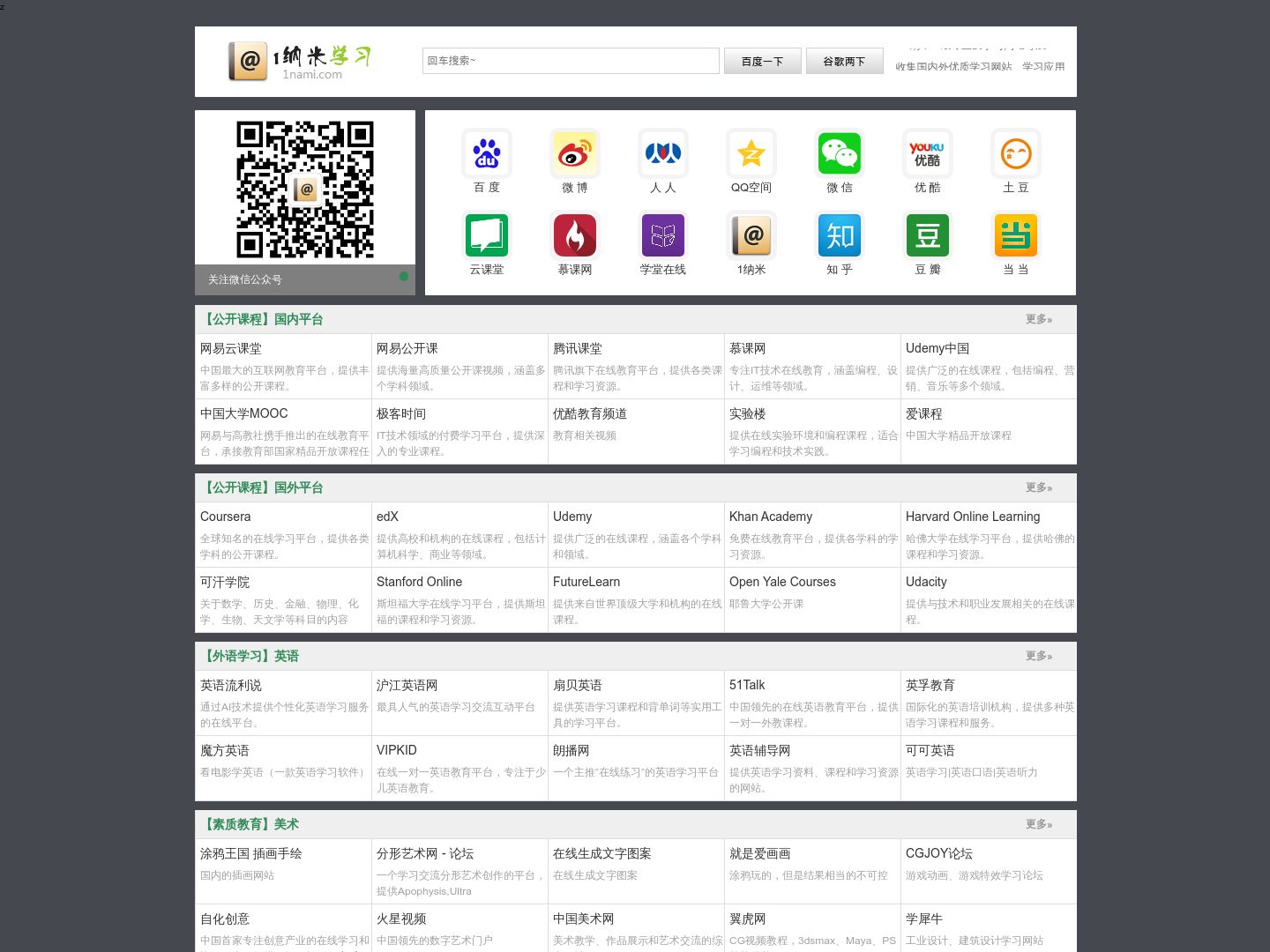Open 【公开课程】国外平台 category heading
The image size is (1270, 952).
(x=262, y=487)
